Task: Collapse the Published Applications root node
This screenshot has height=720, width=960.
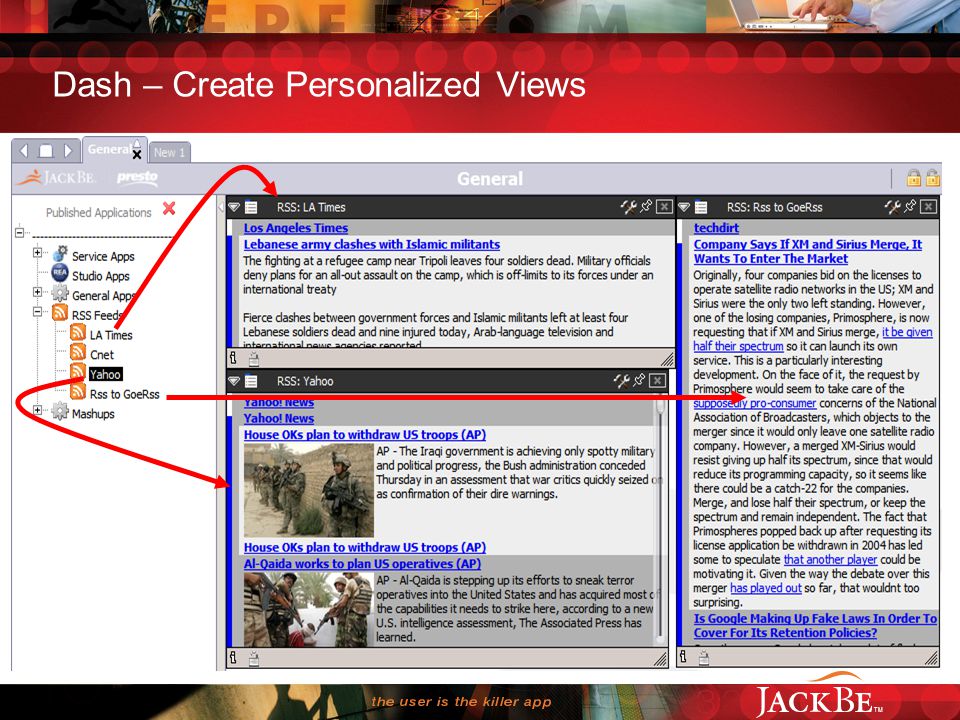Action: (20, 233)
